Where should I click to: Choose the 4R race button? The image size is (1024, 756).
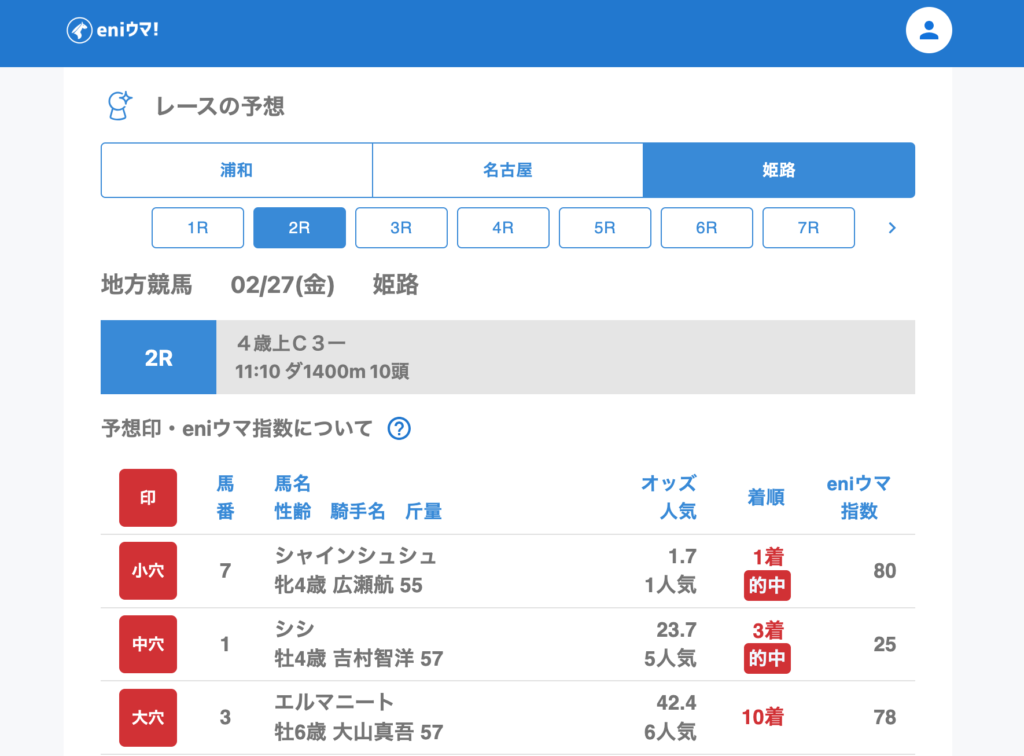point(503,228)
